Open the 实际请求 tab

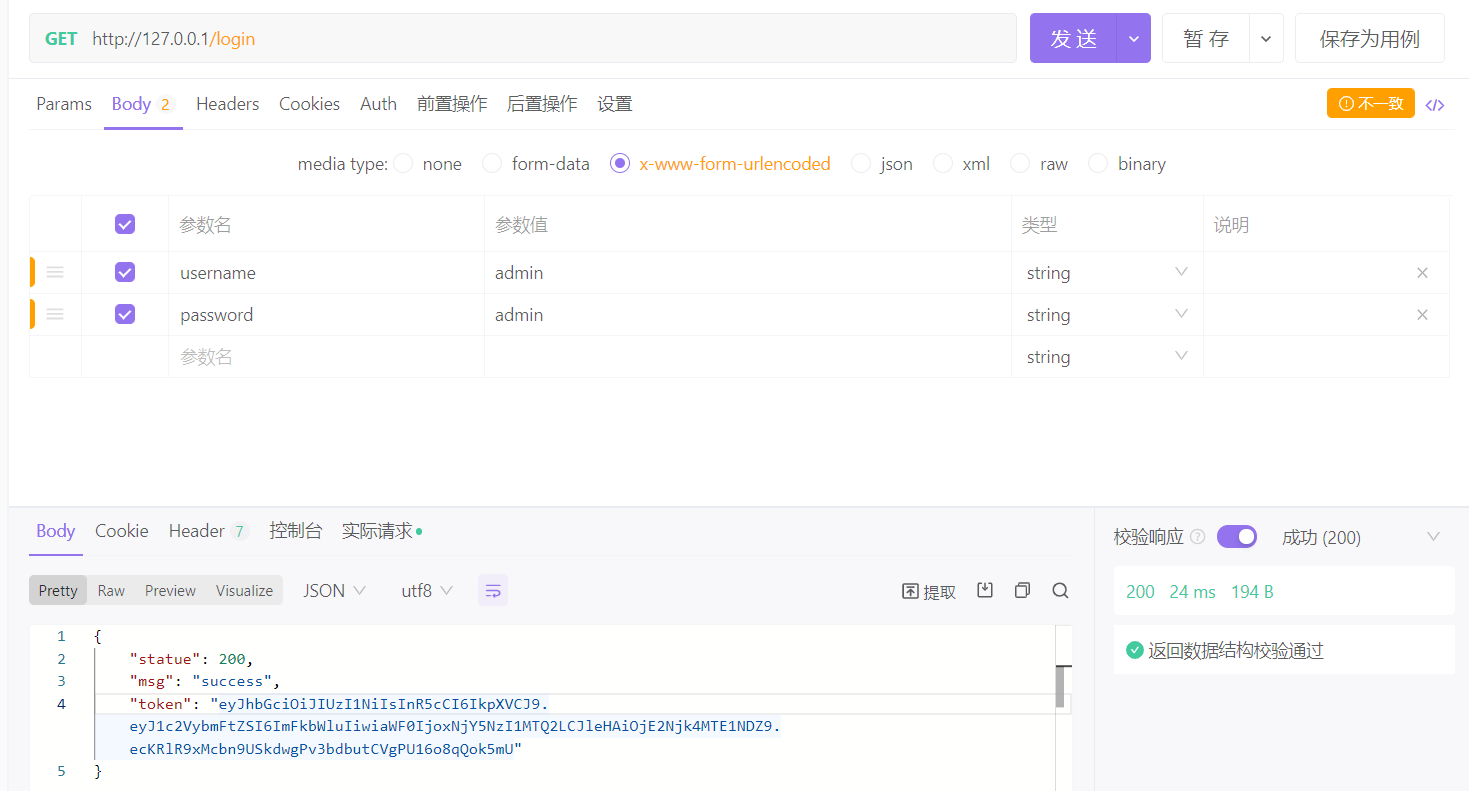pyautogui.click(x=381, y=531)
